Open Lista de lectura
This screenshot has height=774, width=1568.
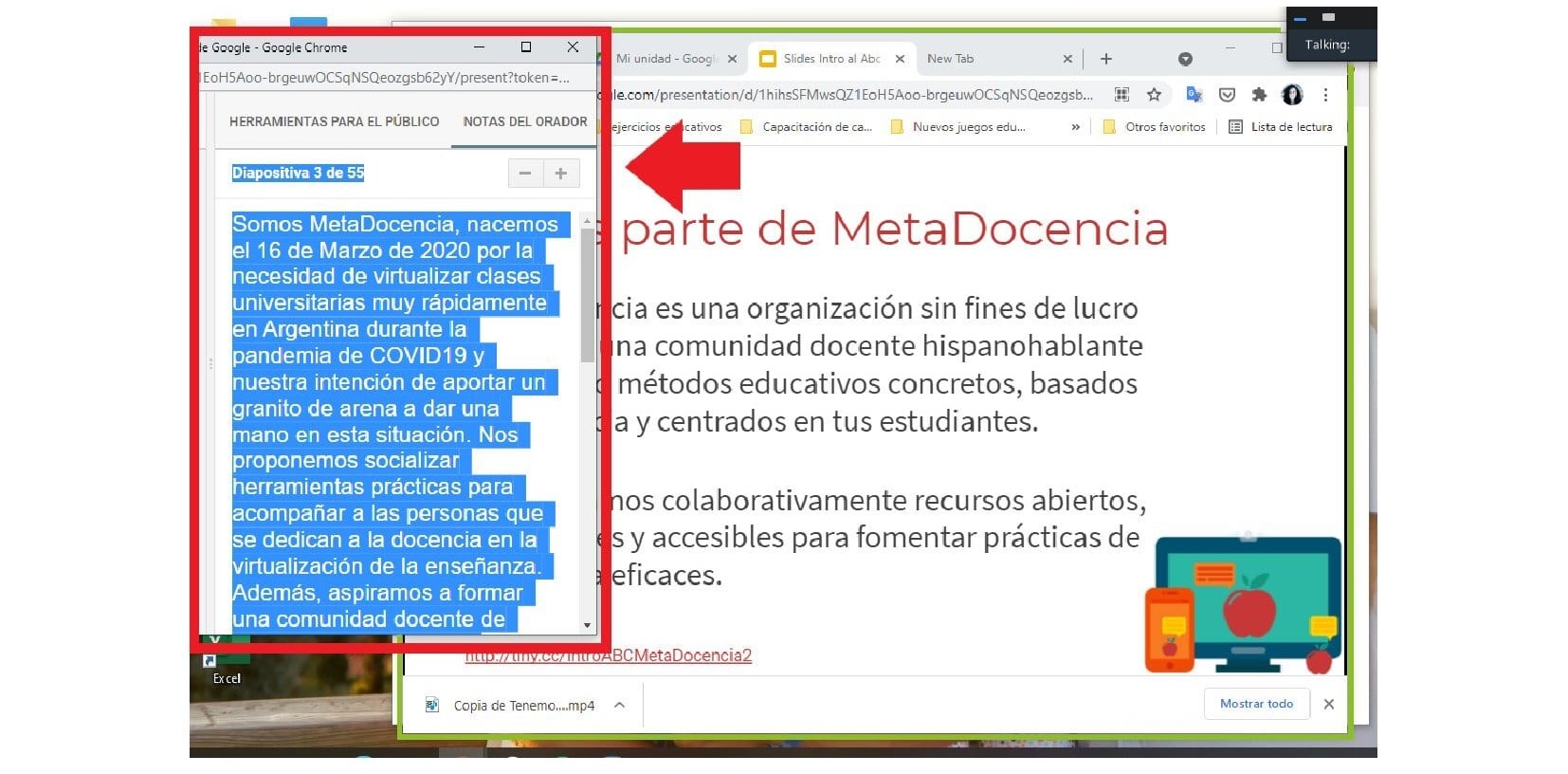coord(1281,127)
